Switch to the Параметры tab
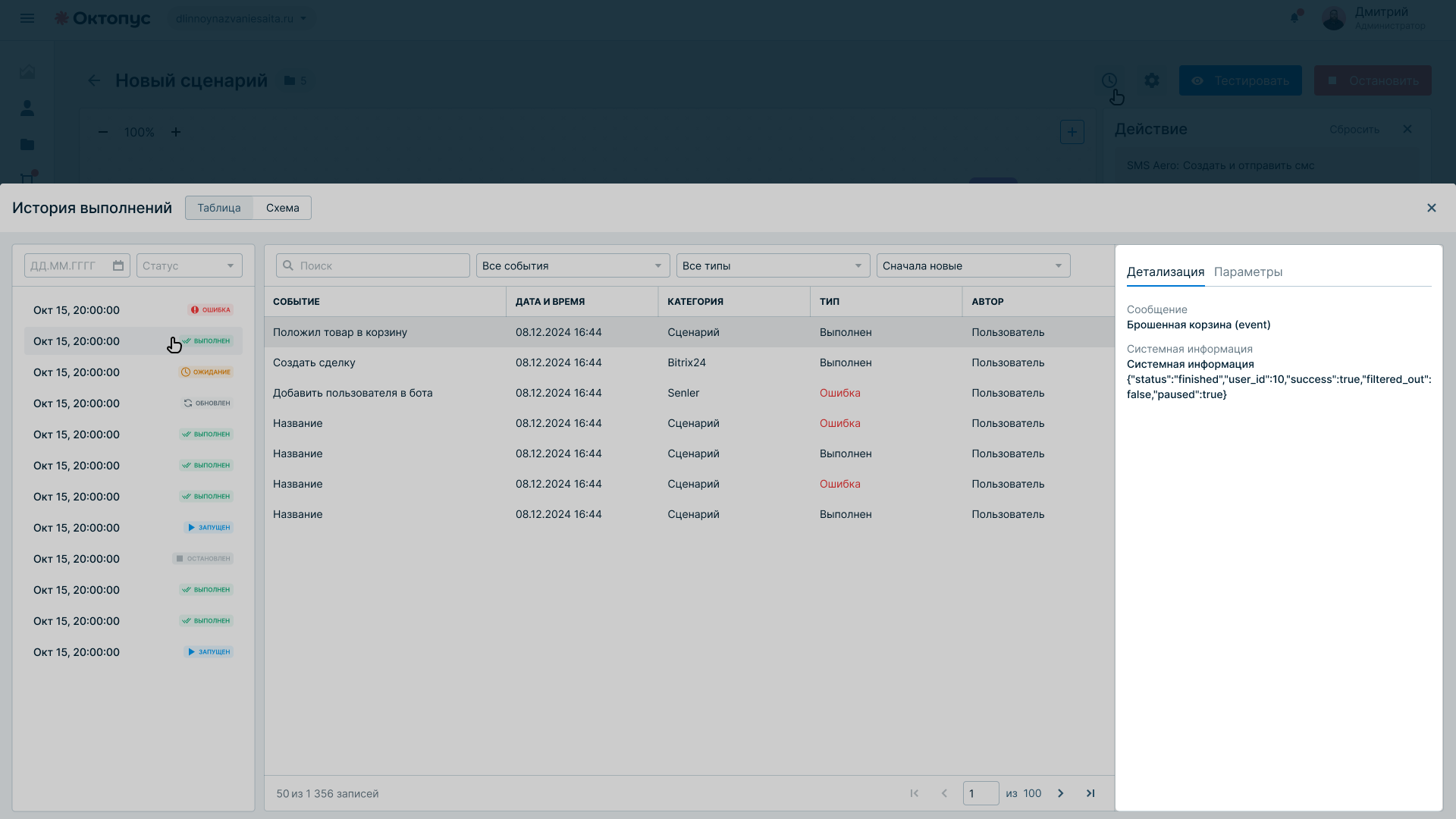The width and height of the screenshot is (1456, 819). [1248, 271]
